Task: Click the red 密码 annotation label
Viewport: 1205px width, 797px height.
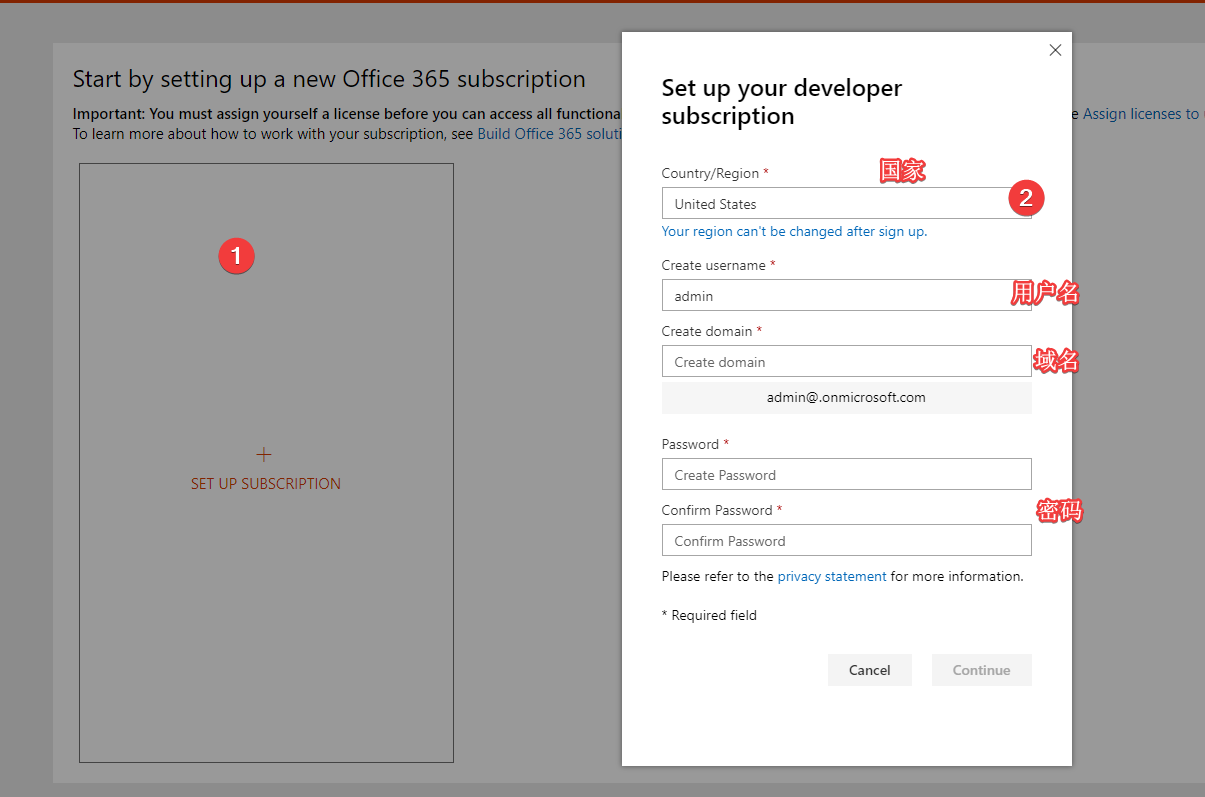Action: (1059, 511)
